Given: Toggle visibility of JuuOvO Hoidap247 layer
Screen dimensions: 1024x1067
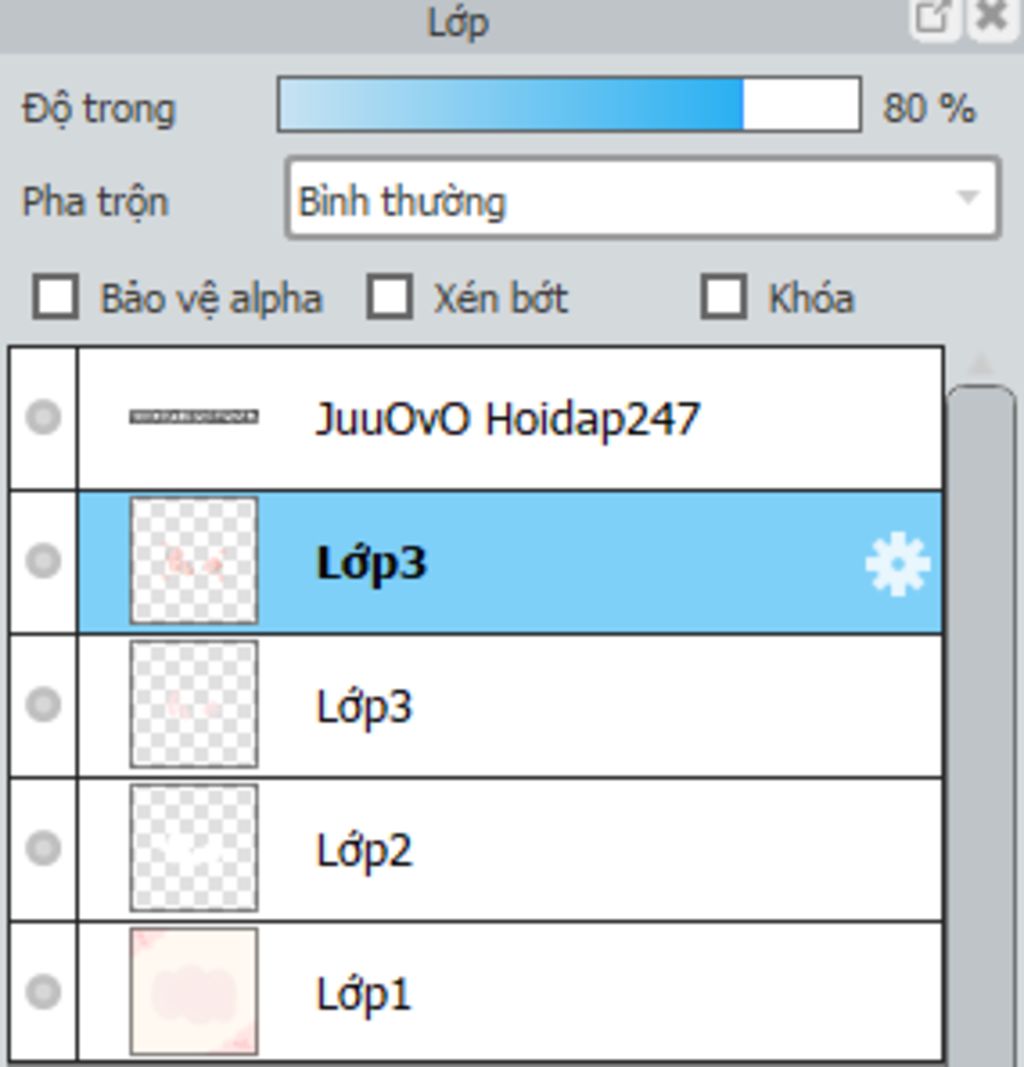Looking at the screenshot, I should pos(43,418).
